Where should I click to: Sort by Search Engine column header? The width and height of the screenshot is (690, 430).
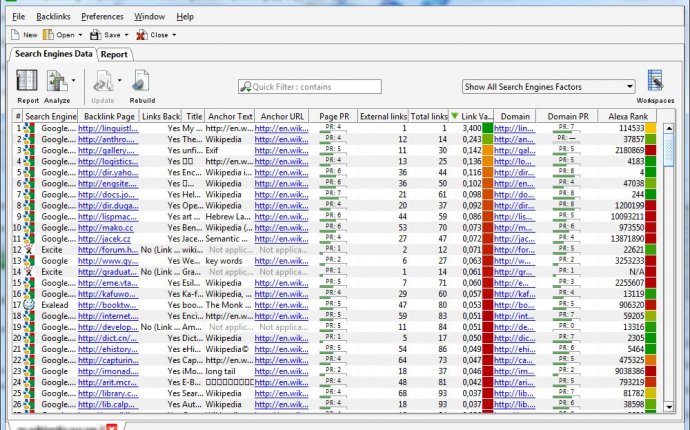pyautogui.click(x=50, y=117)
